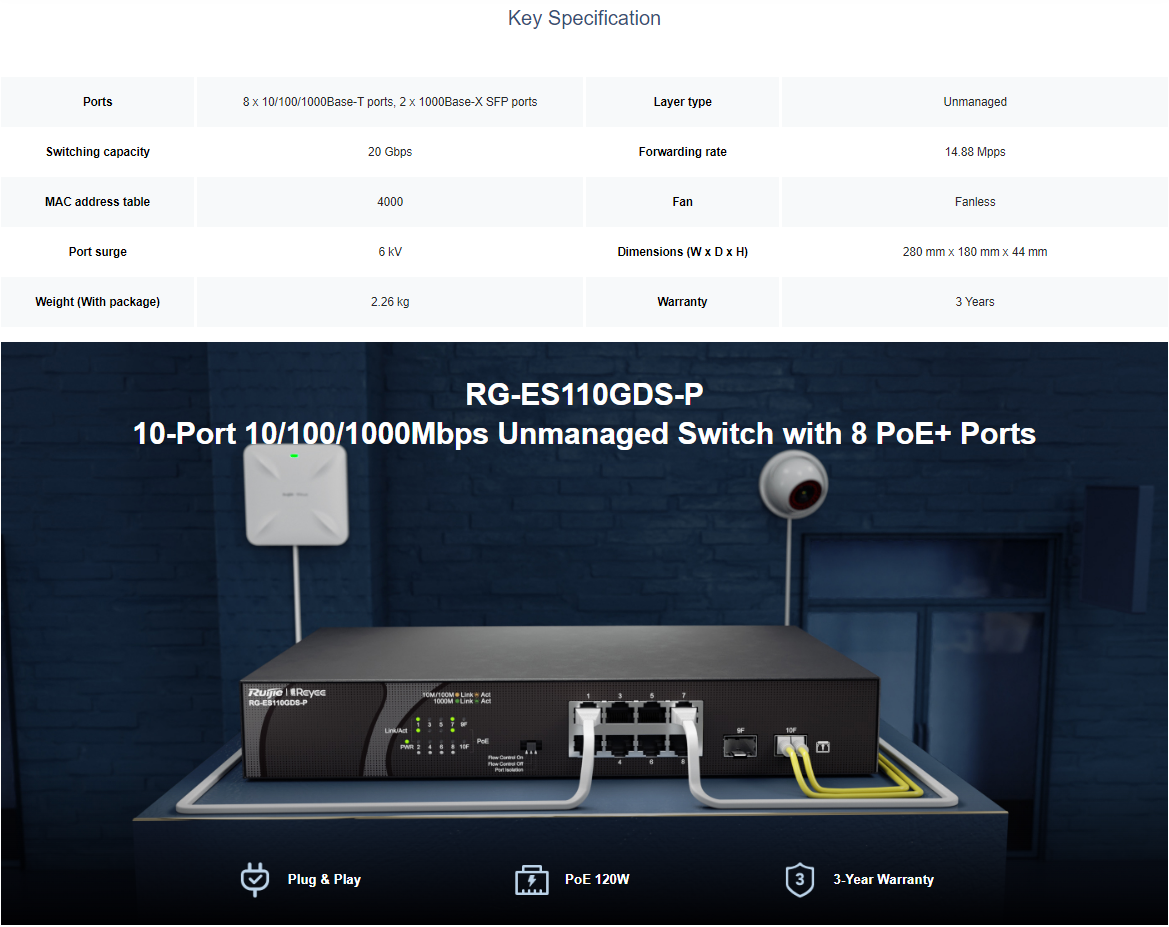
Task: Select the Layer type label
Action: [682, 101]
